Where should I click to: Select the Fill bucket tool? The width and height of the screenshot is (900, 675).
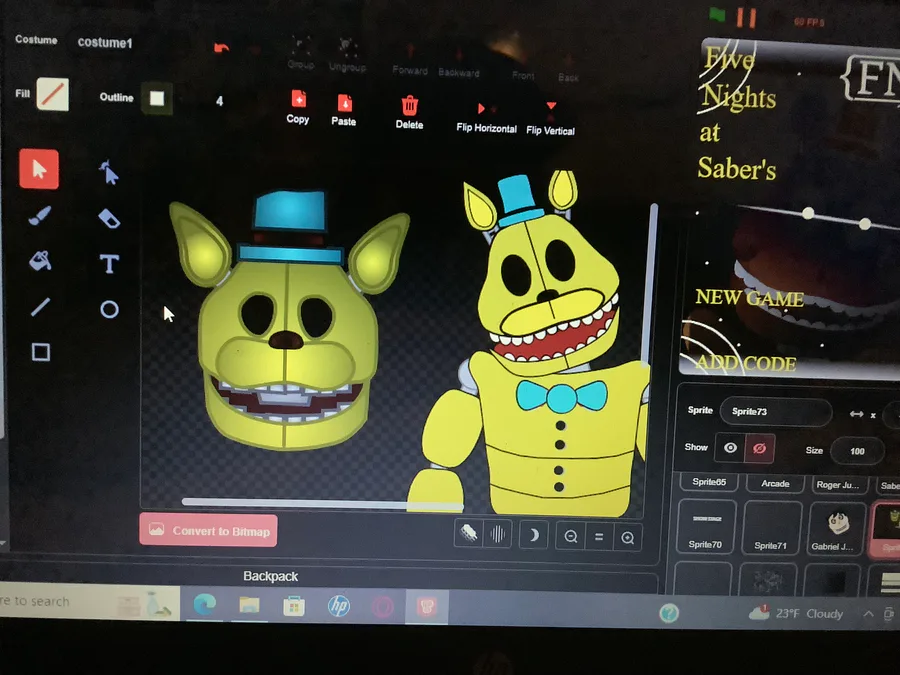point(40,261)
